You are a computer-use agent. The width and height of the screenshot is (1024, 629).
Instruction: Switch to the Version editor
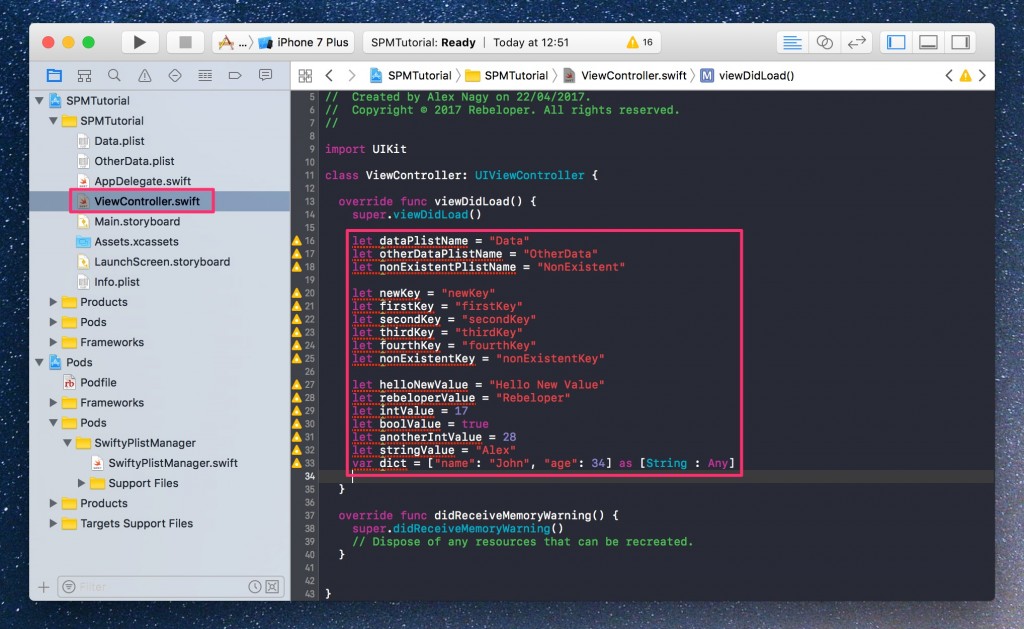[856, 42]
